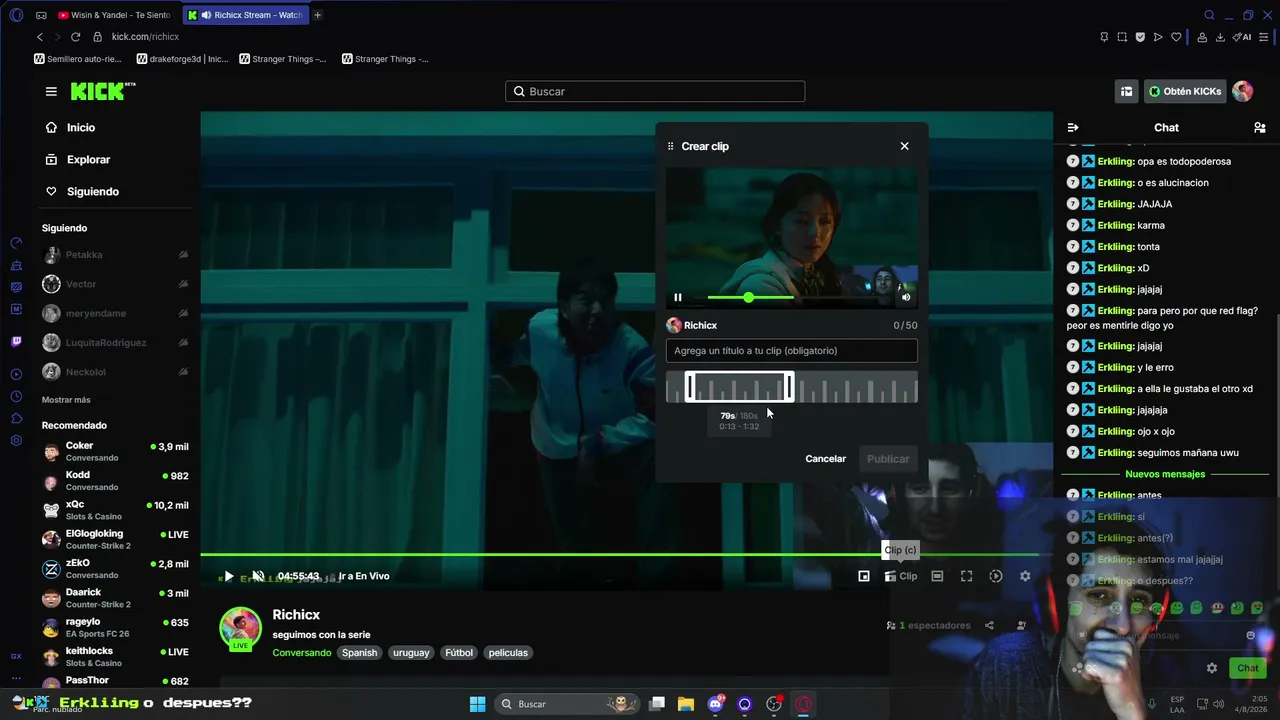Mute the clip preview volume icon

pyautogui.click(x=906, y=297)
